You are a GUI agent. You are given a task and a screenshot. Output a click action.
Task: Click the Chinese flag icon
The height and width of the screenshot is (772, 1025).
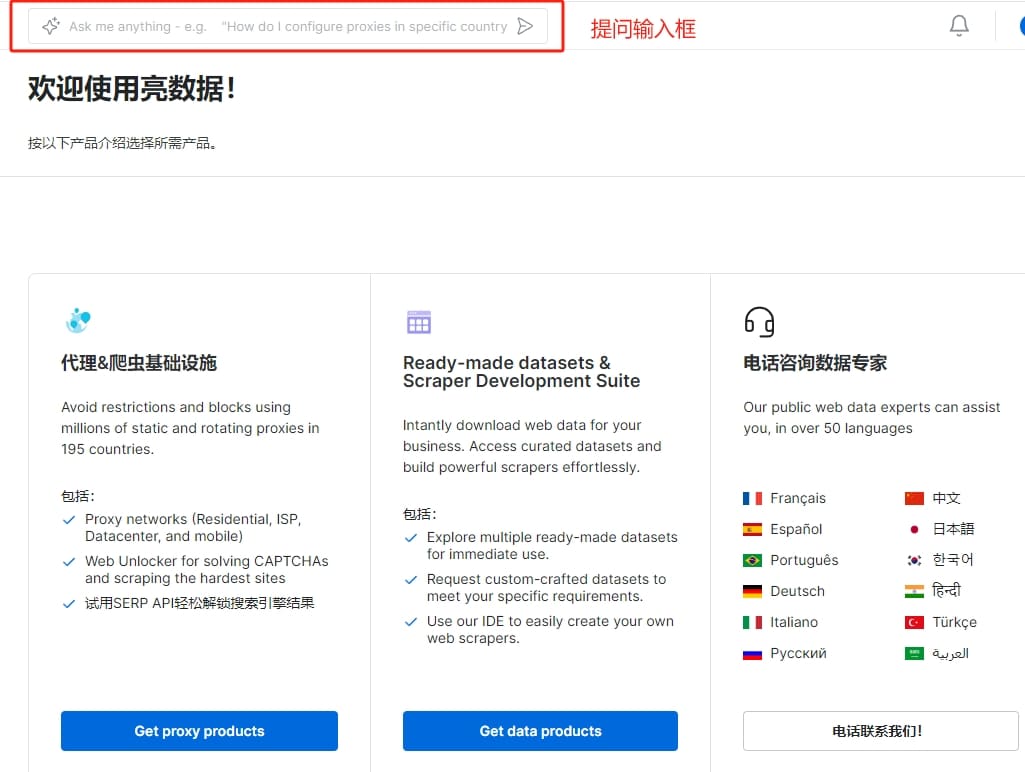point(914,499)
